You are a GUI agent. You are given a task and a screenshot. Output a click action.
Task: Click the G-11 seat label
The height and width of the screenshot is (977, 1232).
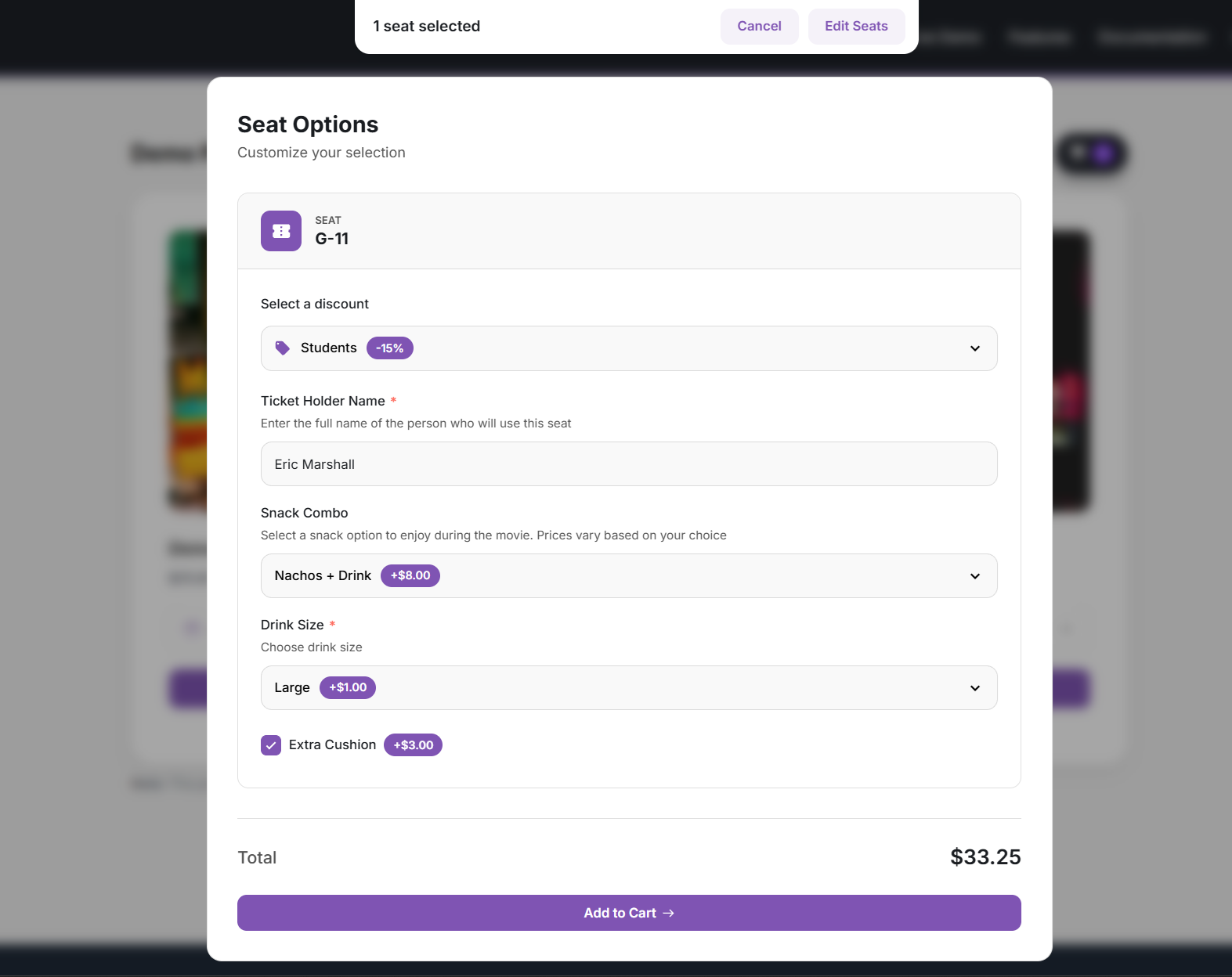332,239
